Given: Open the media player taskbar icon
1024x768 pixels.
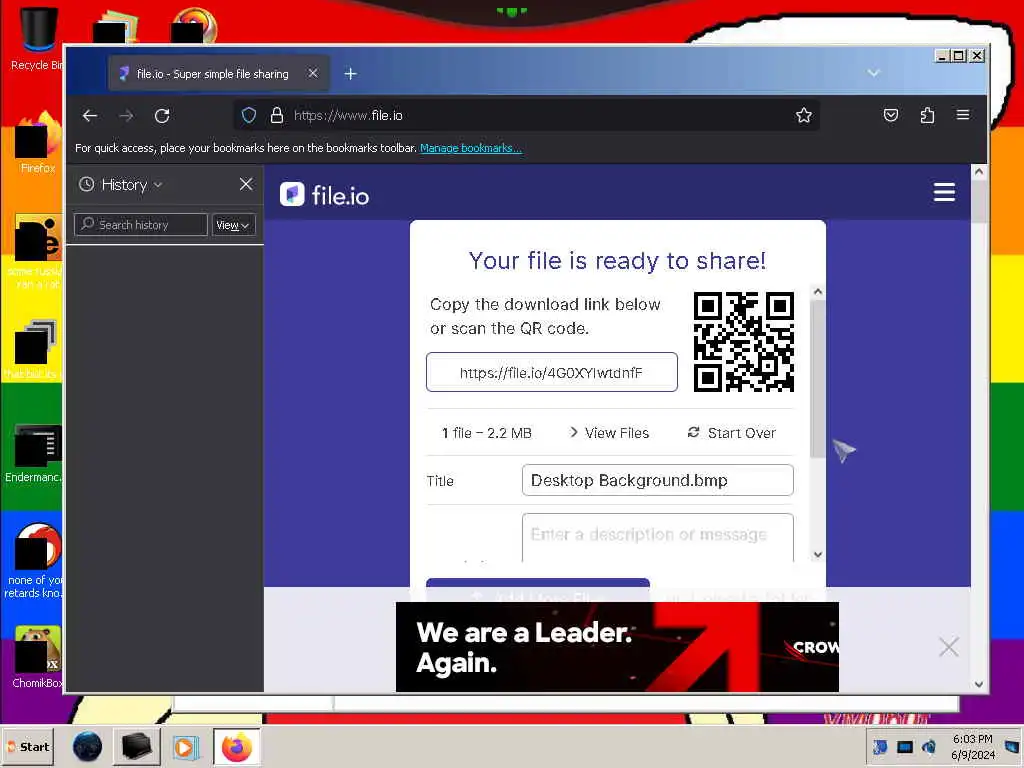Looking at the screenshot, I should pyautogui.click(x=185, y=747).
